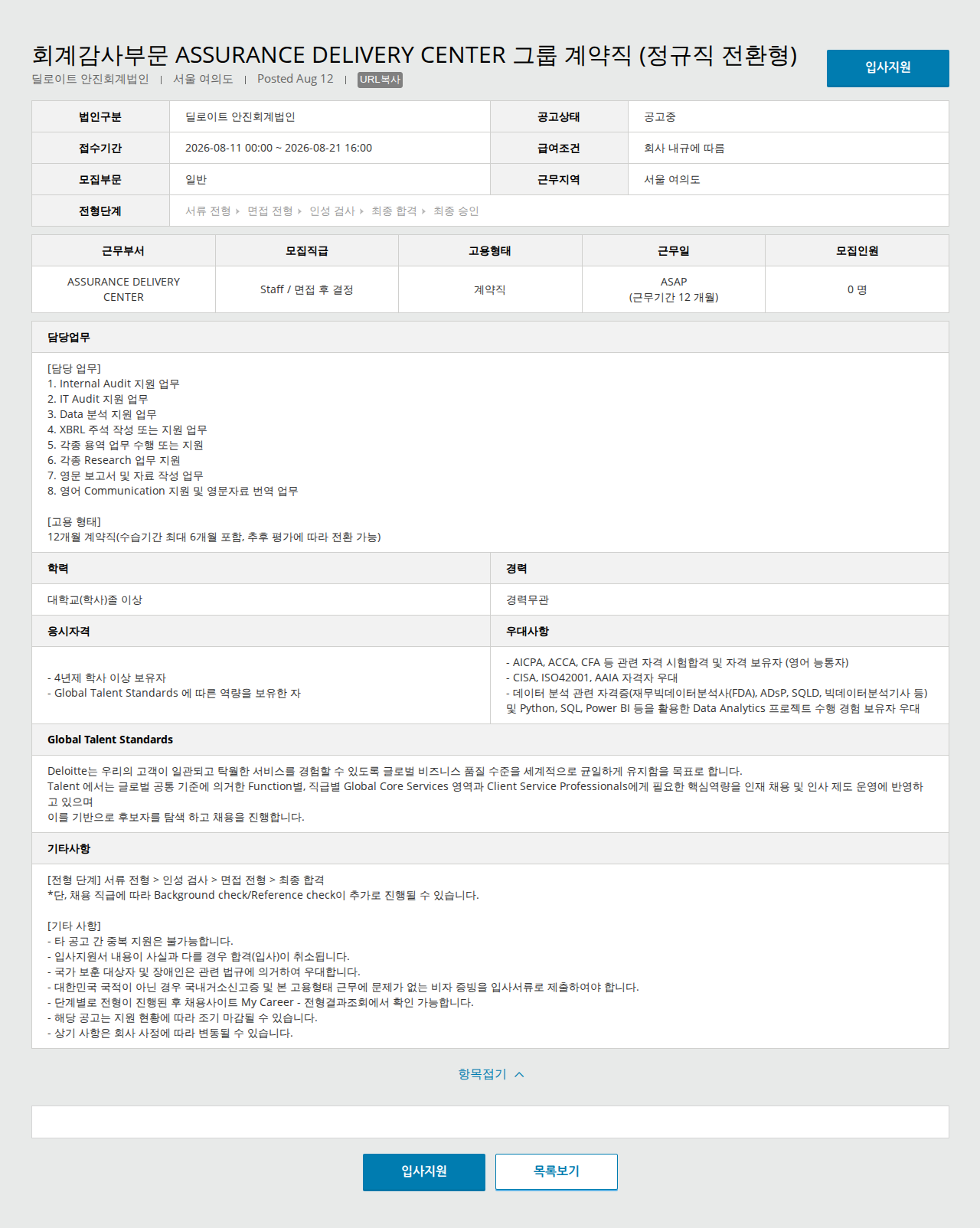980x1228 pixels.
Task: Click the bottom 입사지원 apply button
Action: pos(423,1172)
